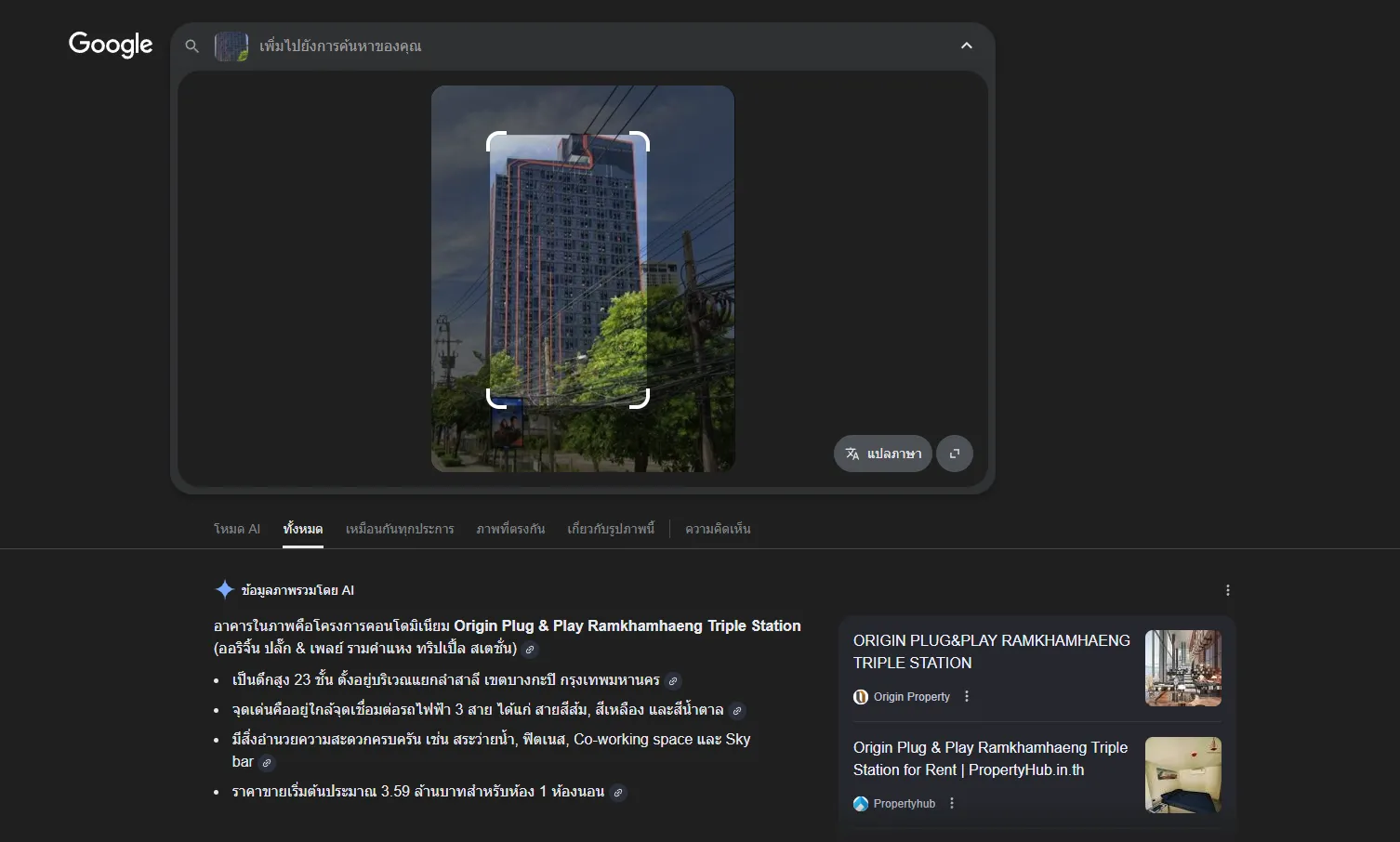
Task: Click the Google logo
Action: (x=111, y=45)
